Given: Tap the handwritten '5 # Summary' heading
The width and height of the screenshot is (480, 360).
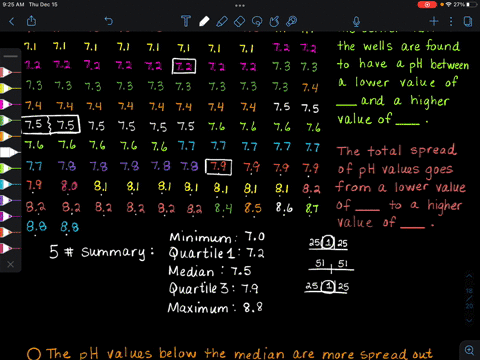Looking at the screenshot, I should click(102, 252).
